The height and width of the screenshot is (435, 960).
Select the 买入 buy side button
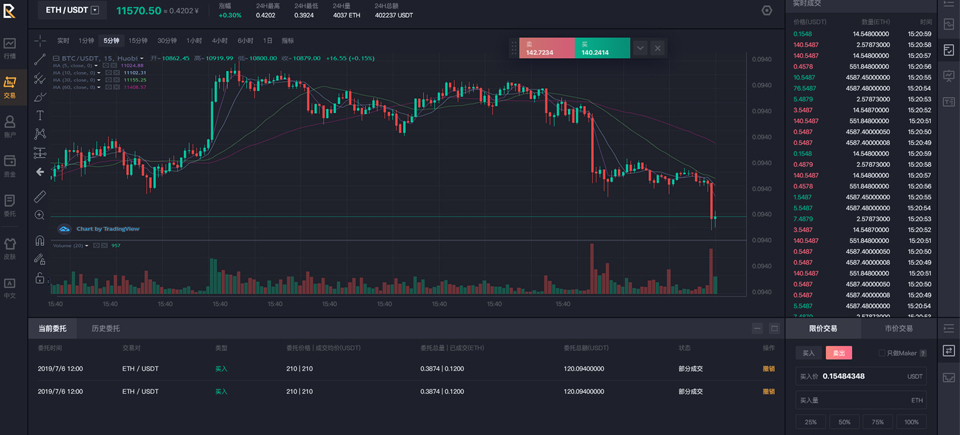coord(809,353)
